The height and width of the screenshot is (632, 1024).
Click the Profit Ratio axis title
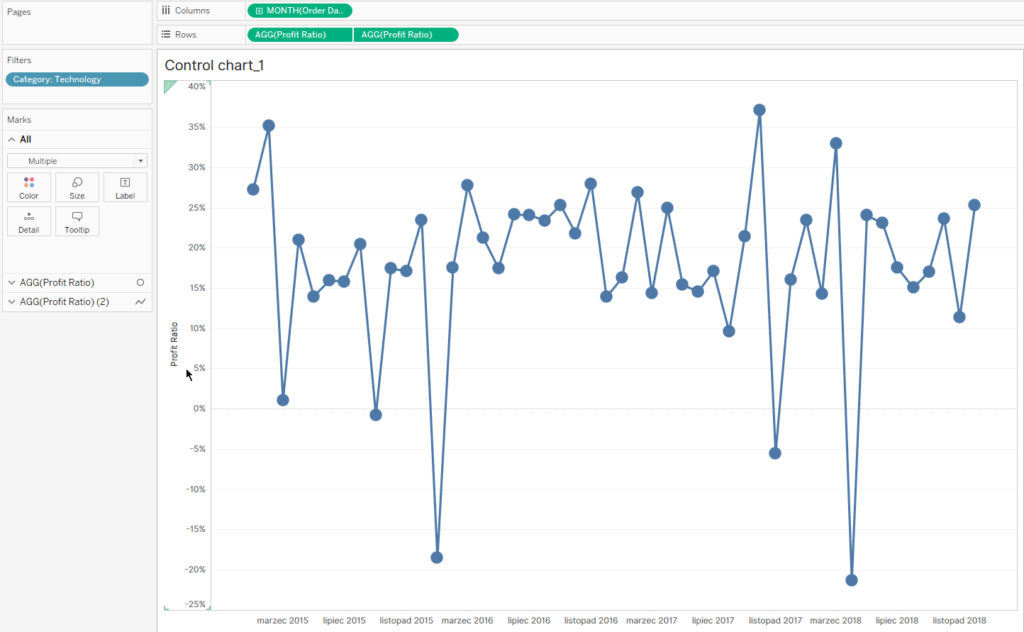tap(174, 344)
